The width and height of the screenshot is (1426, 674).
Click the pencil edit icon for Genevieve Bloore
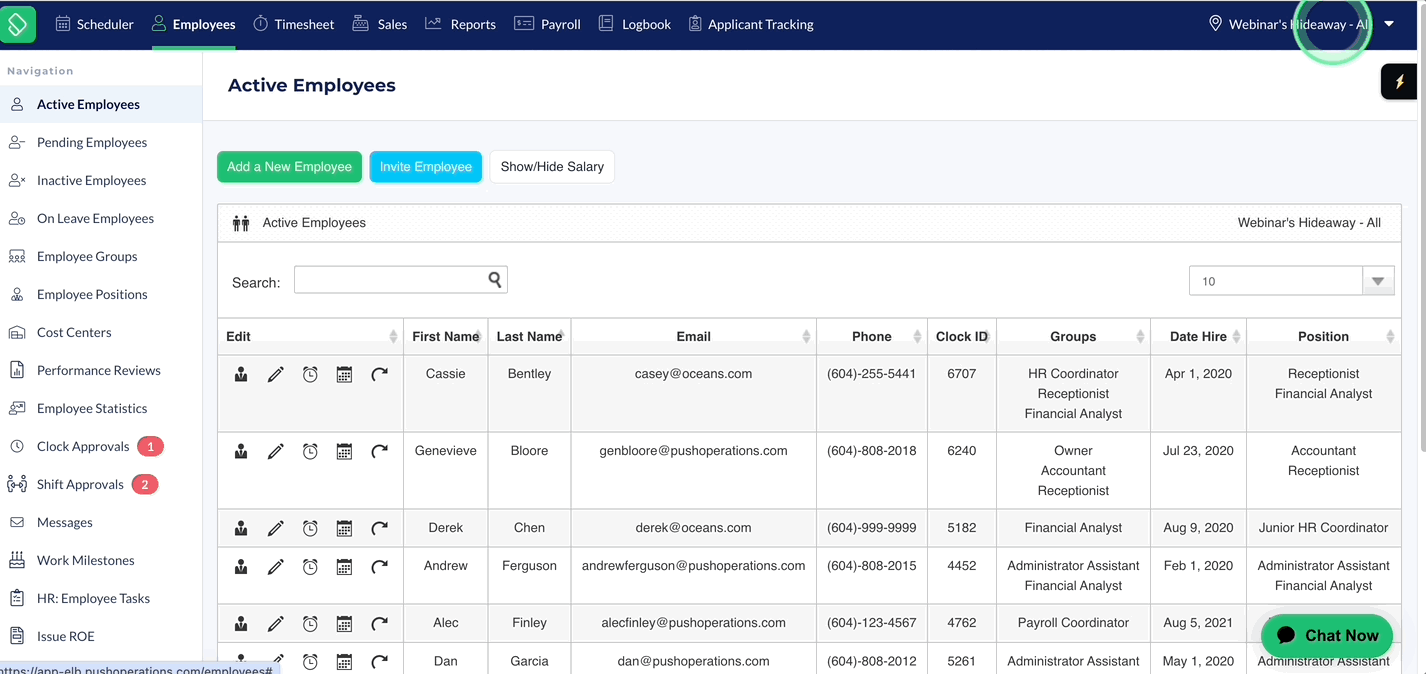click(276, 451)
